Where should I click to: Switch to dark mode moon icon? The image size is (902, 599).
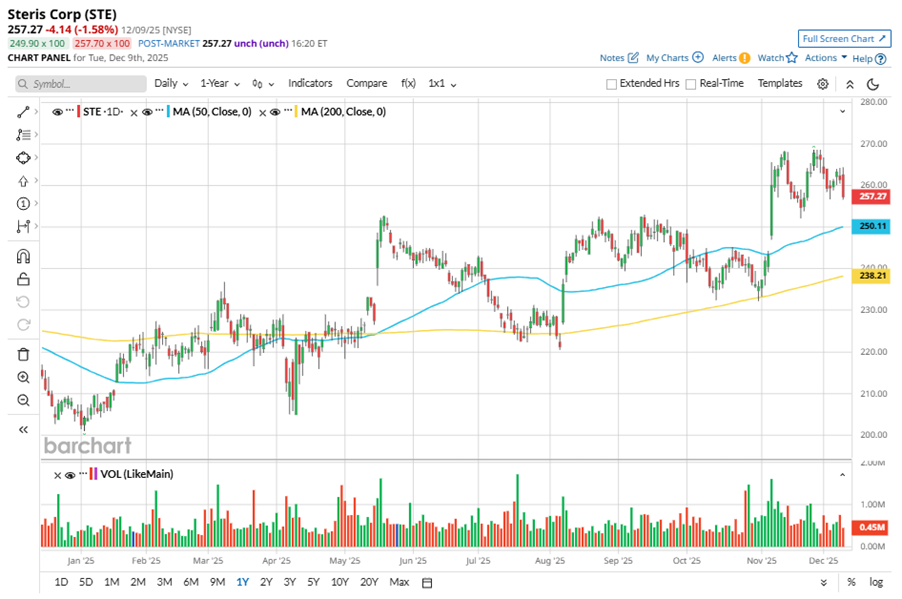(873, 84)
